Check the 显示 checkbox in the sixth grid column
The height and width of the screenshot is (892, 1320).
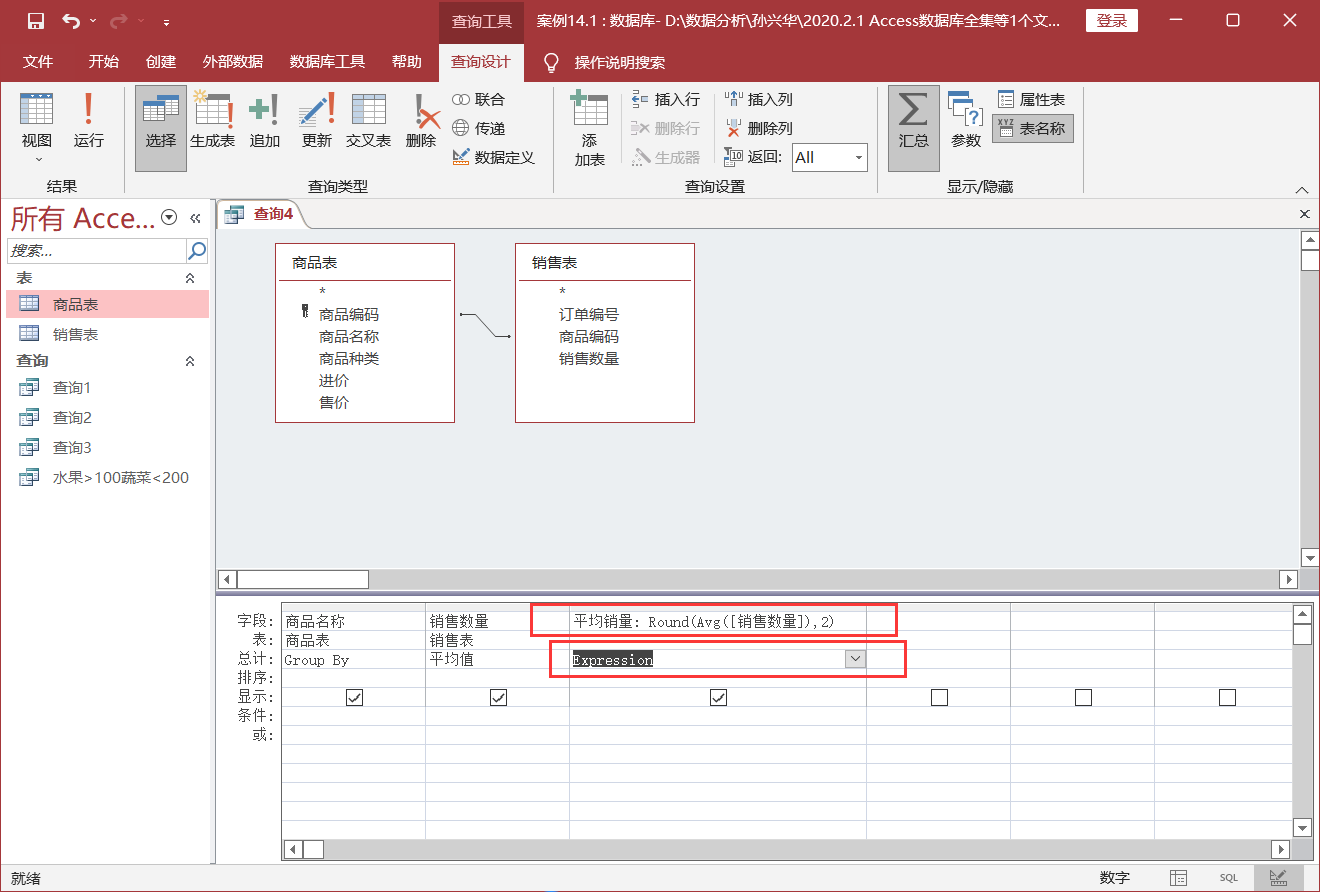coord(1227,698)
